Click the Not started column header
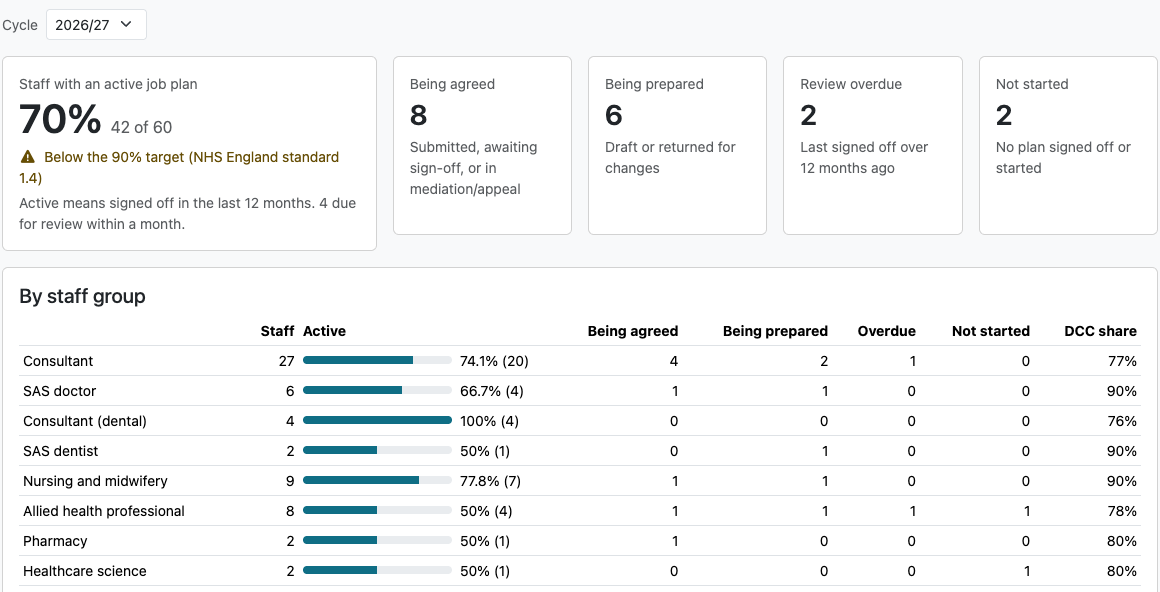The height and width of the screenshot is (592, 1160). pos(991,331)
